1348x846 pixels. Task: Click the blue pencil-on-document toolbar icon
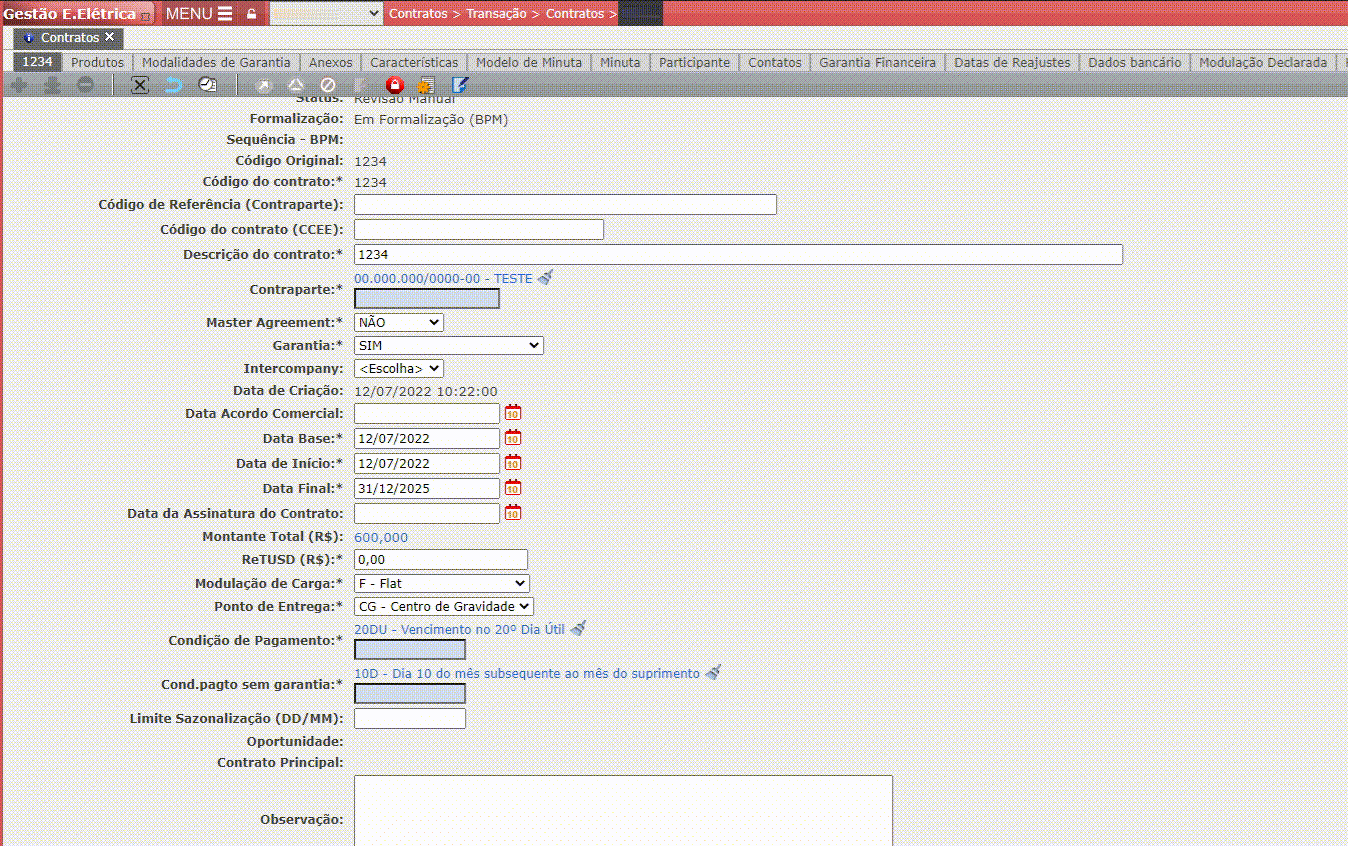(x=459, y=85)
